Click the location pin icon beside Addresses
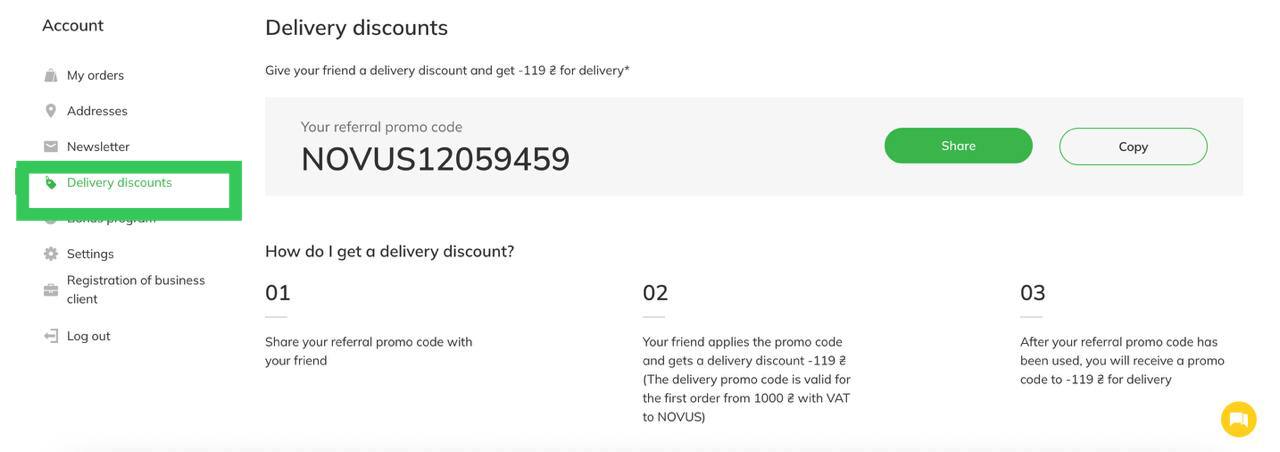Screen dimensions: 1280x452 tap(51, 111)
